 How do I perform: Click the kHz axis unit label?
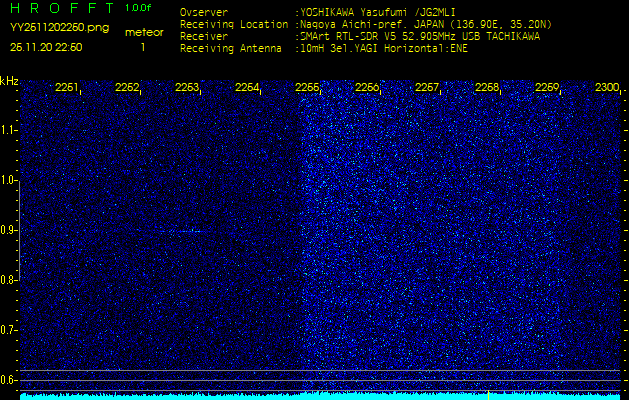pyautogui.click(x=9, y=81)
